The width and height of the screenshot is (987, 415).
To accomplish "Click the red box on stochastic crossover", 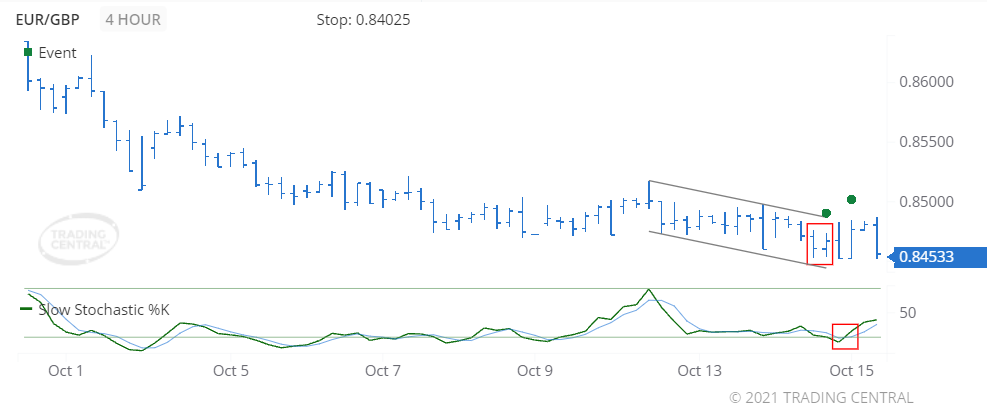I will pyautogui.click(x=845, y=336).
